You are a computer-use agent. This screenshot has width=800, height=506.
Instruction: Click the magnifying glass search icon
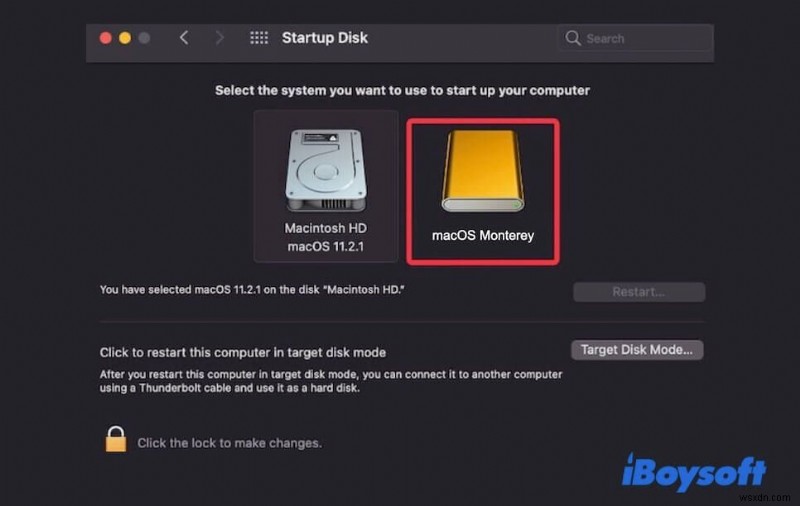[572, 38]
